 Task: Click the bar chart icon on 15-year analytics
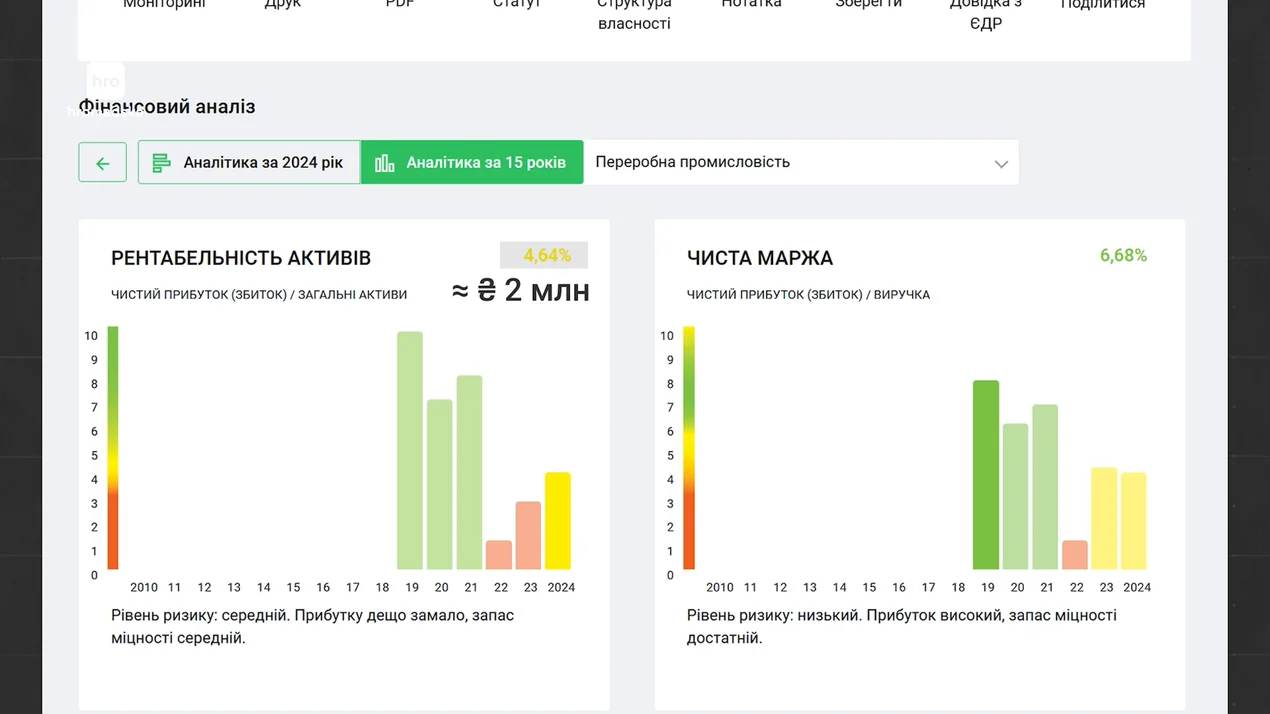click(385, 163)
